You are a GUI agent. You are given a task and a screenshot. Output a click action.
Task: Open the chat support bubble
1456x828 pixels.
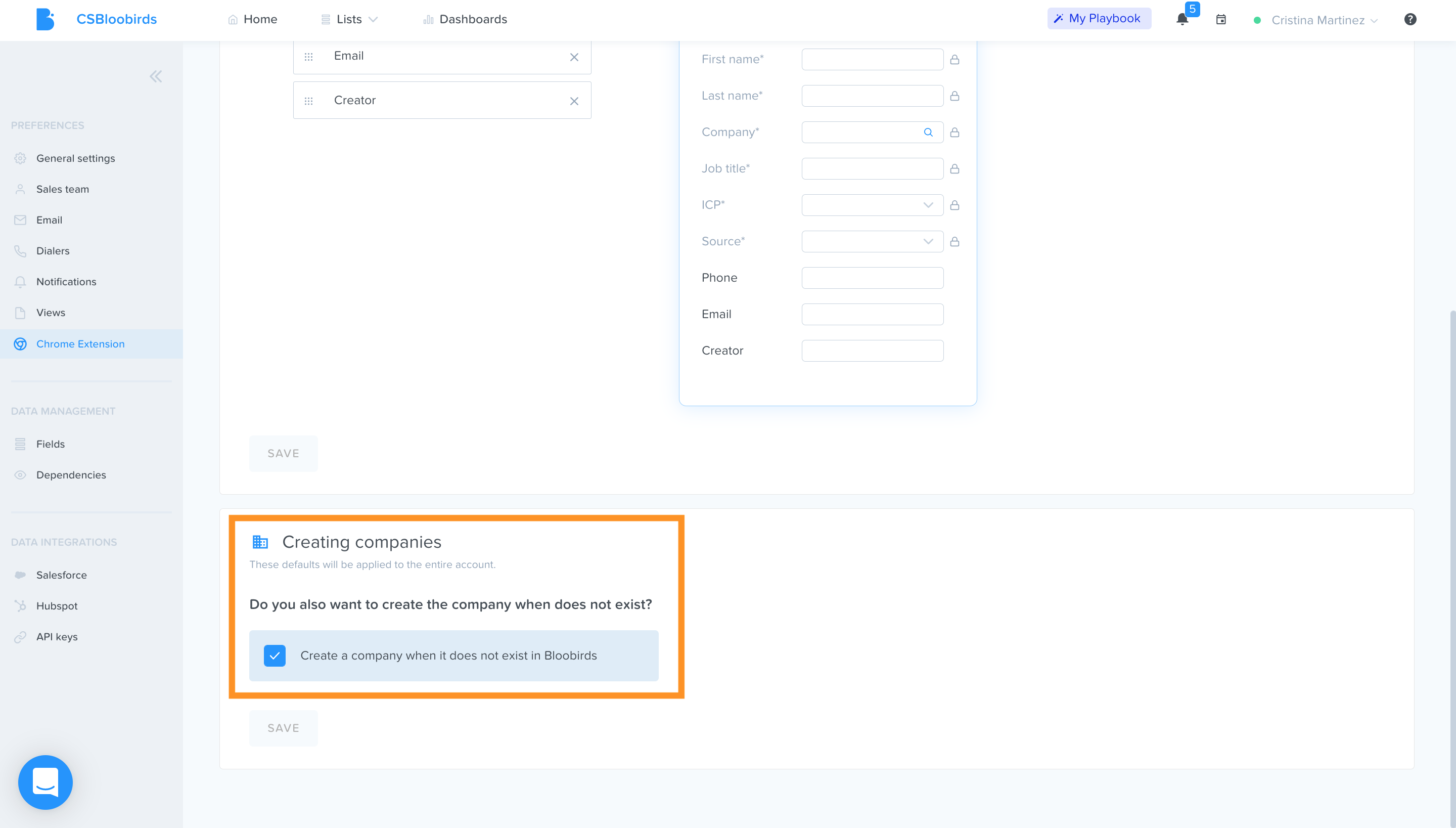(45, 782)
